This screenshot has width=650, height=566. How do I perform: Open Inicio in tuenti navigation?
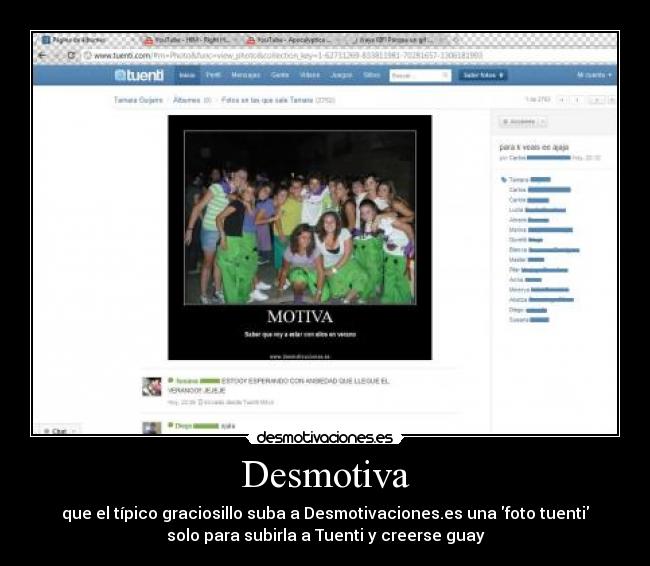click(187, 75)
